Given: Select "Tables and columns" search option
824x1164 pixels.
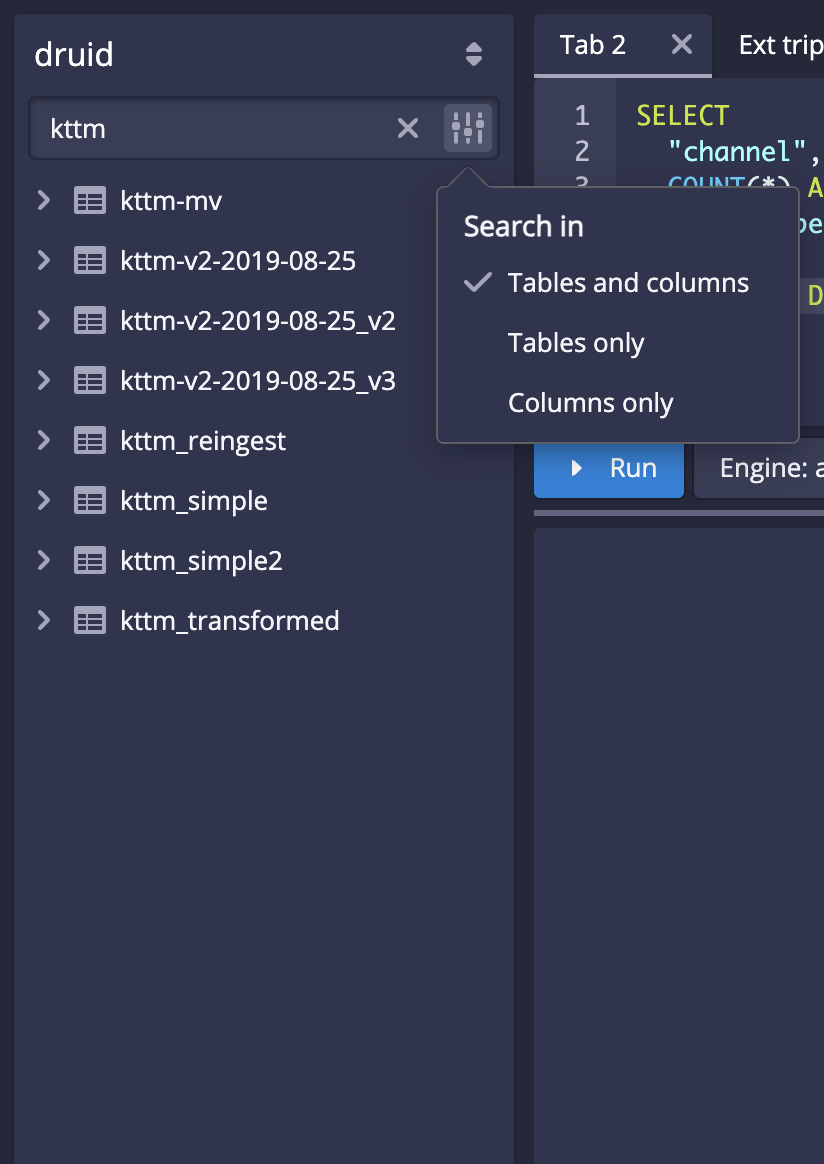Looking at the screenshot, I should pyautogui.click(x=627, y=283).
